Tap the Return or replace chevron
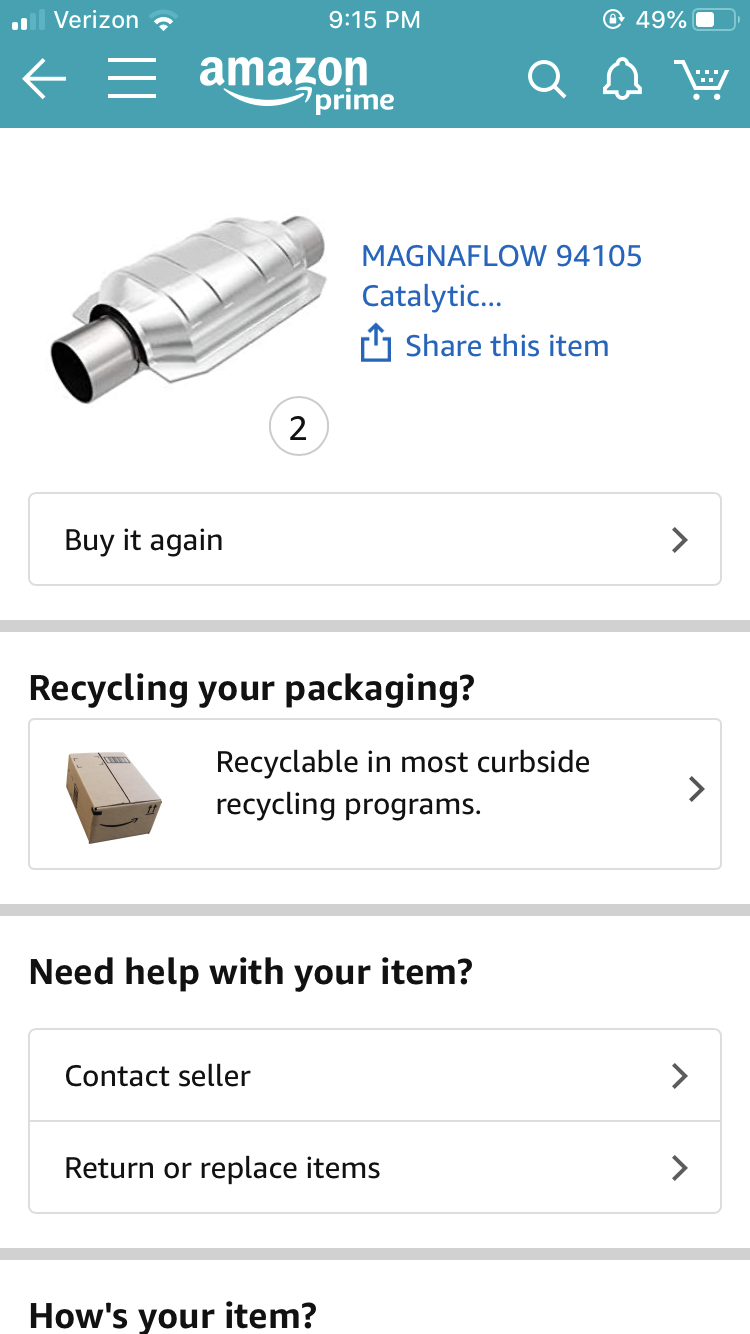 680,1168
